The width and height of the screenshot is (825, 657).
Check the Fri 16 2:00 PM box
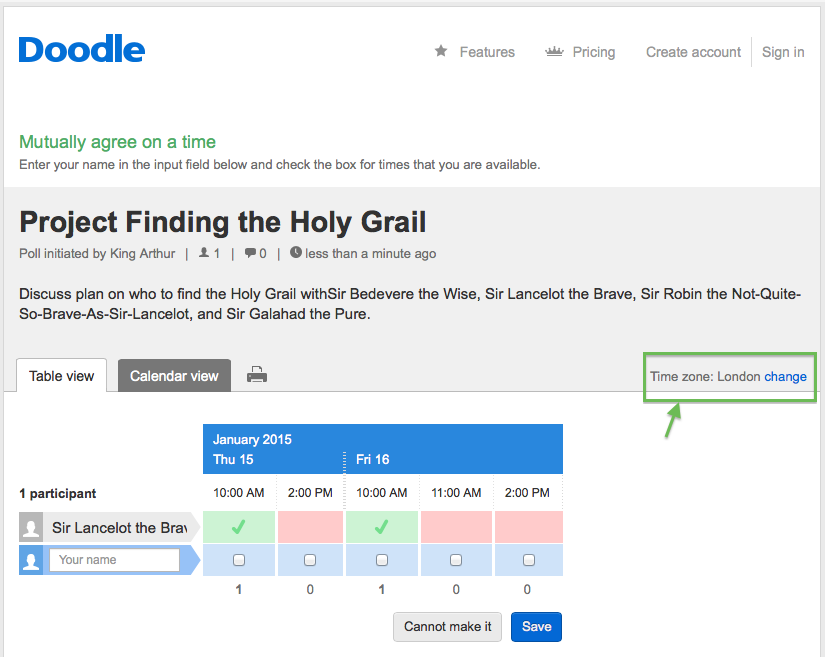click(529, 560)
